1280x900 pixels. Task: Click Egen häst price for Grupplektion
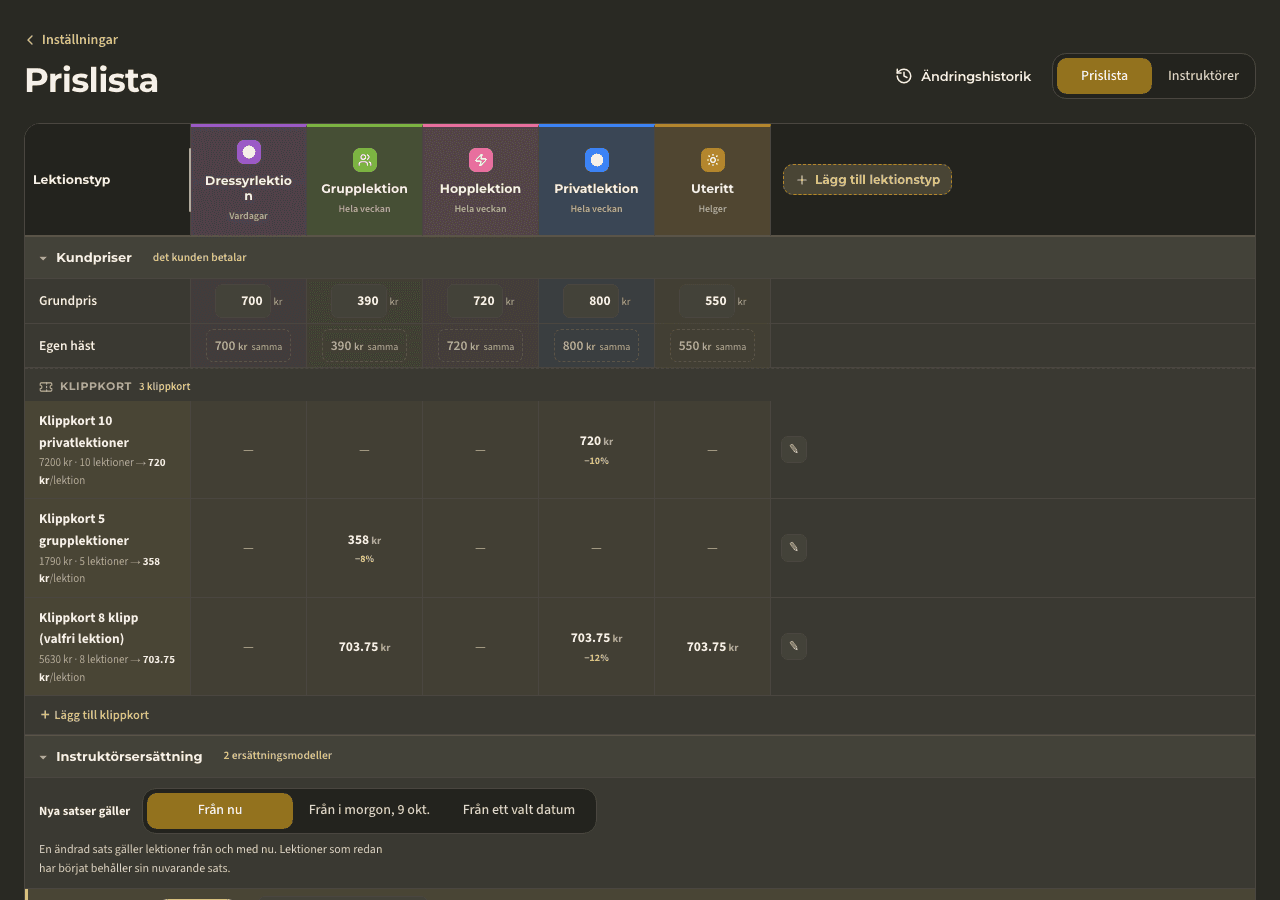pyautogui.click(x=365, y=346)
